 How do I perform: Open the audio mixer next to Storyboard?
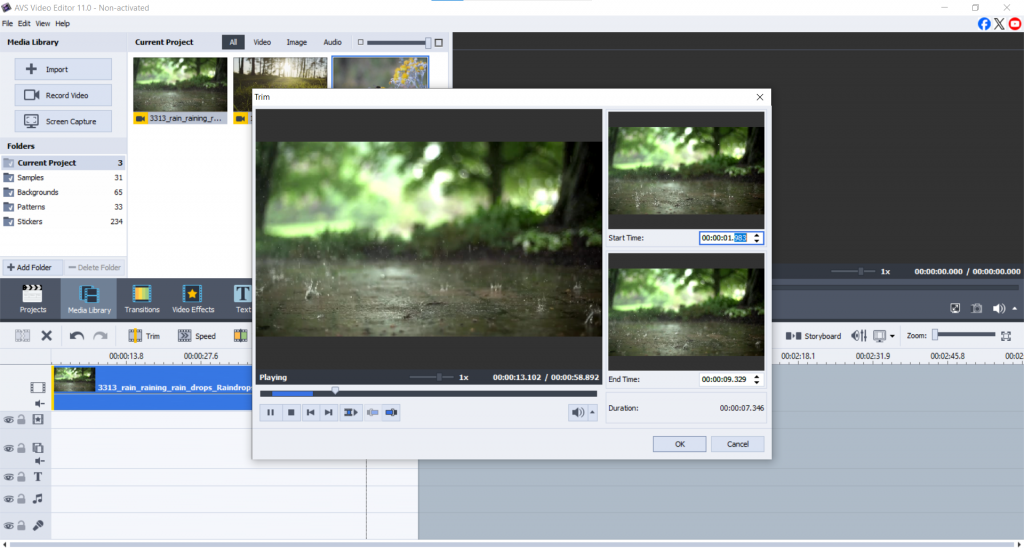pyautogui.click(x=857, y=336)
